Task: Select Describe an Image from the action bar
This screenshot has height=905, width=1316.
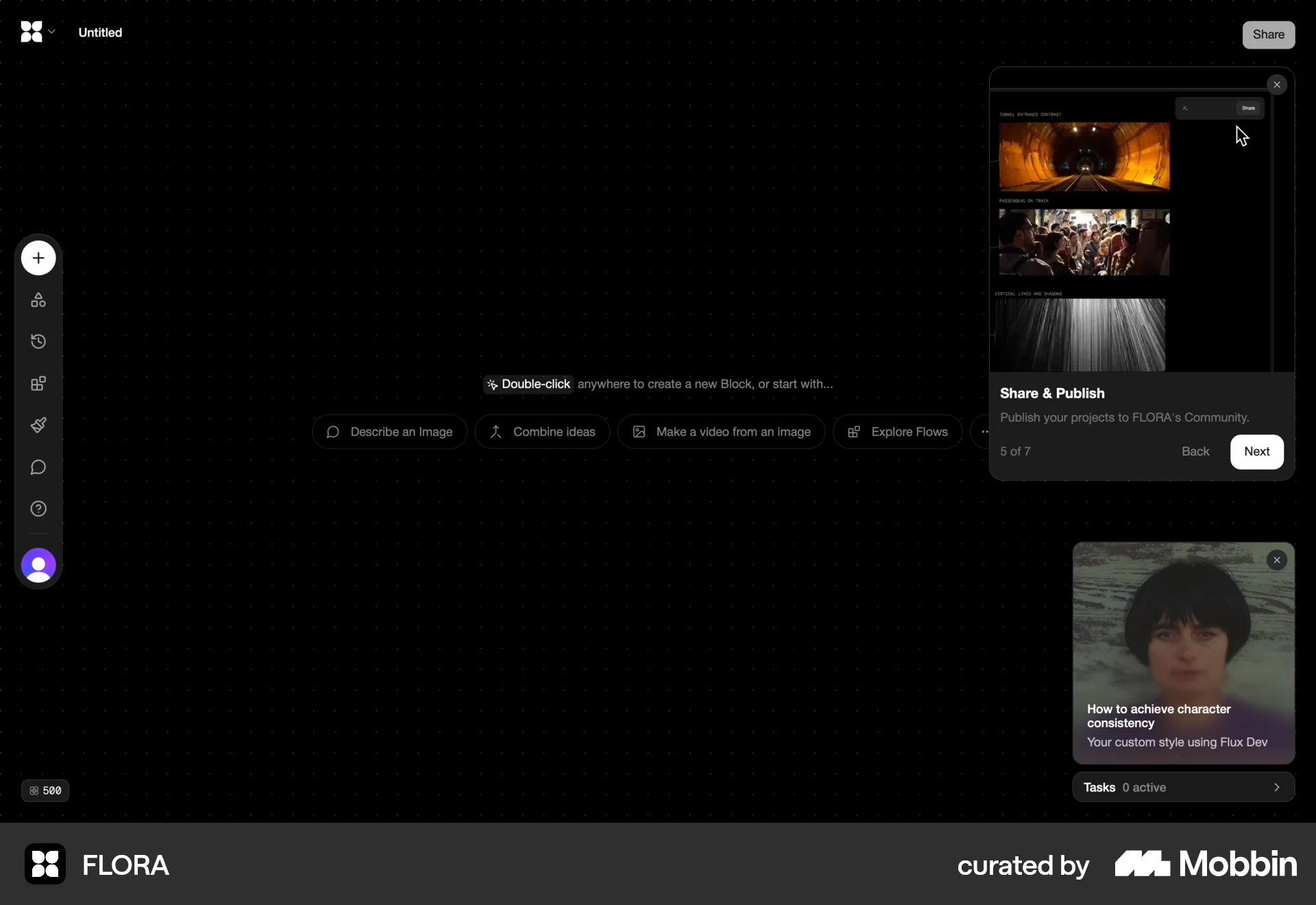Action: 389,432
